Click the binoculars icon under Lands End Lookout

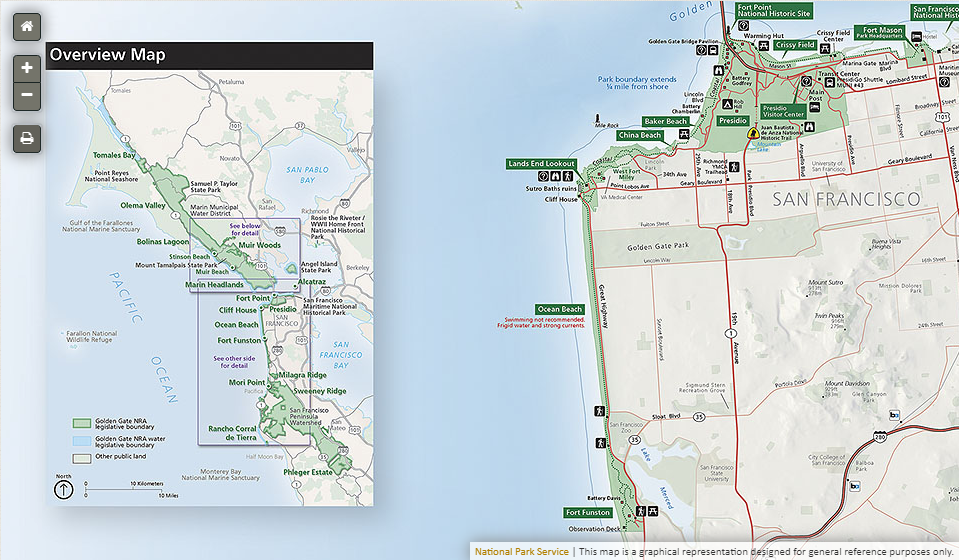555,176
